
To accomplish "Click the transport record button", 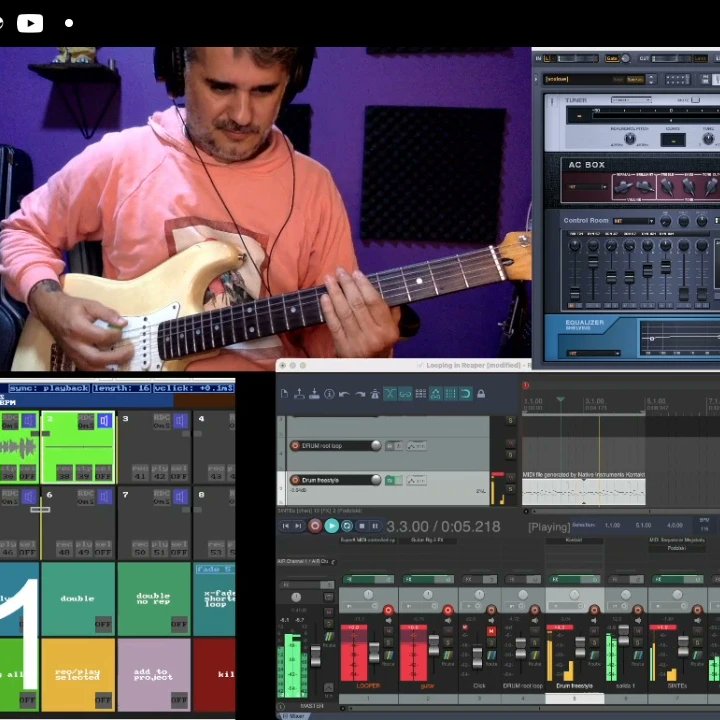I will (315, 526).
